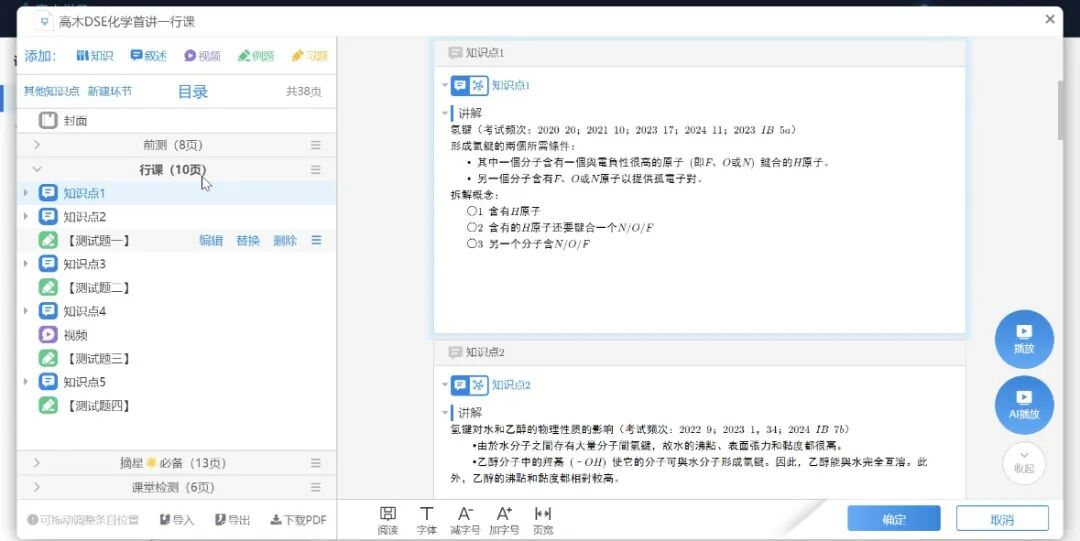Expand the 摘星必备（13页） section
Viewport: 1080px width, 541px height.
[x=37, y=463]
